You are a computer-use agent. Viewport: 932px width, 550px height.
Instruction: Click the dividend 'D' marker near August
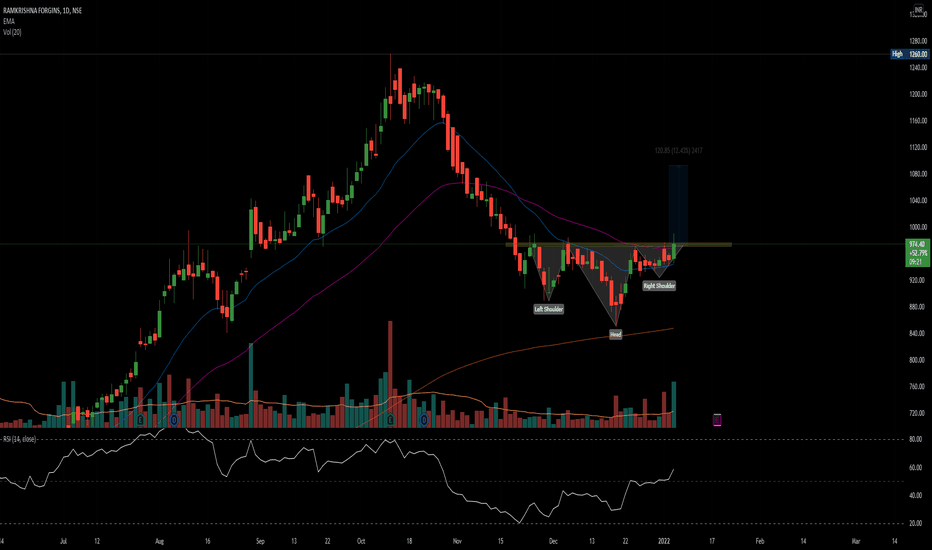coord(174,420)
